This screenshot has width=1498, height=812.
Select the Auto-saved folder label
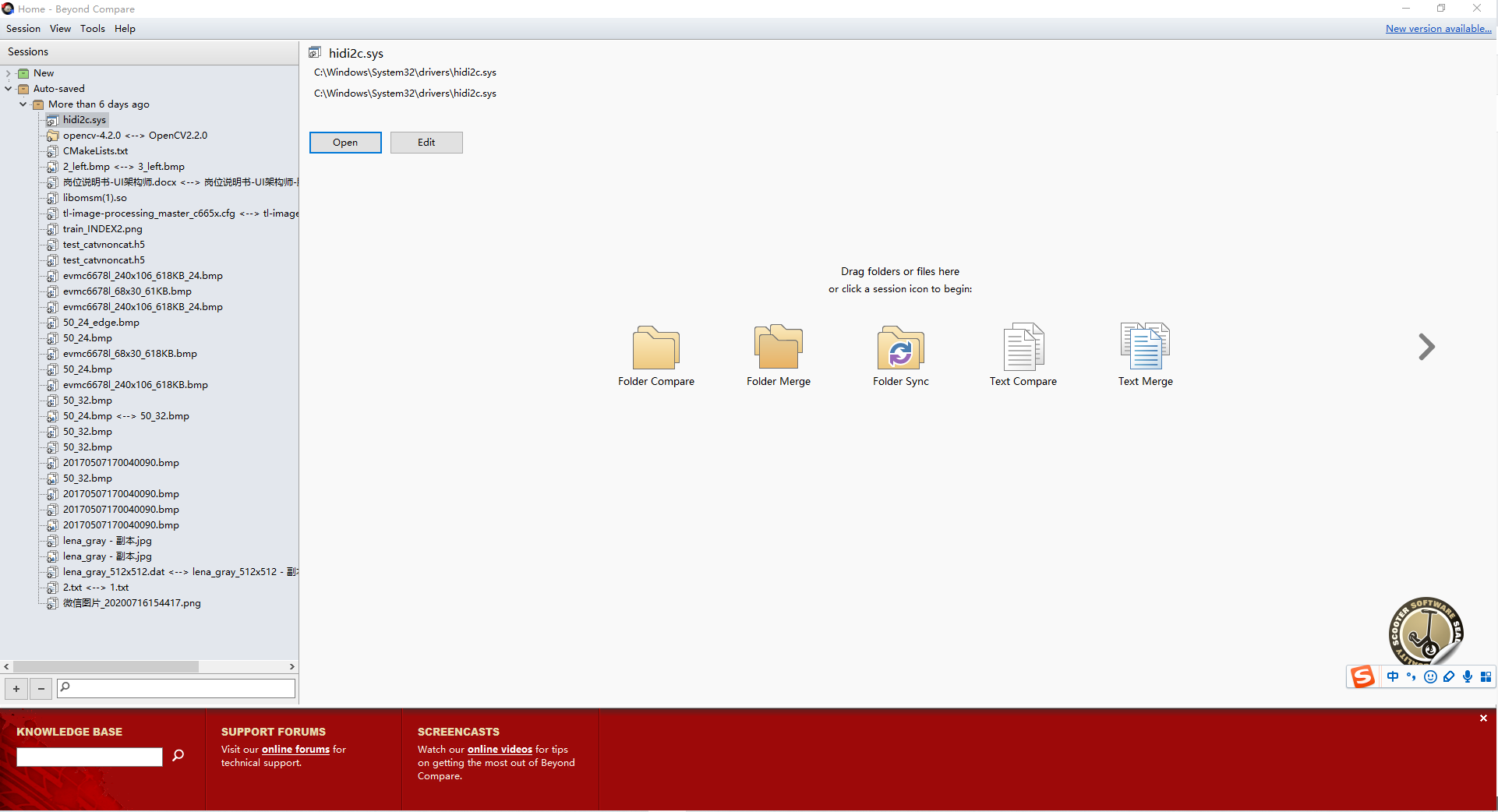(58, 89)
